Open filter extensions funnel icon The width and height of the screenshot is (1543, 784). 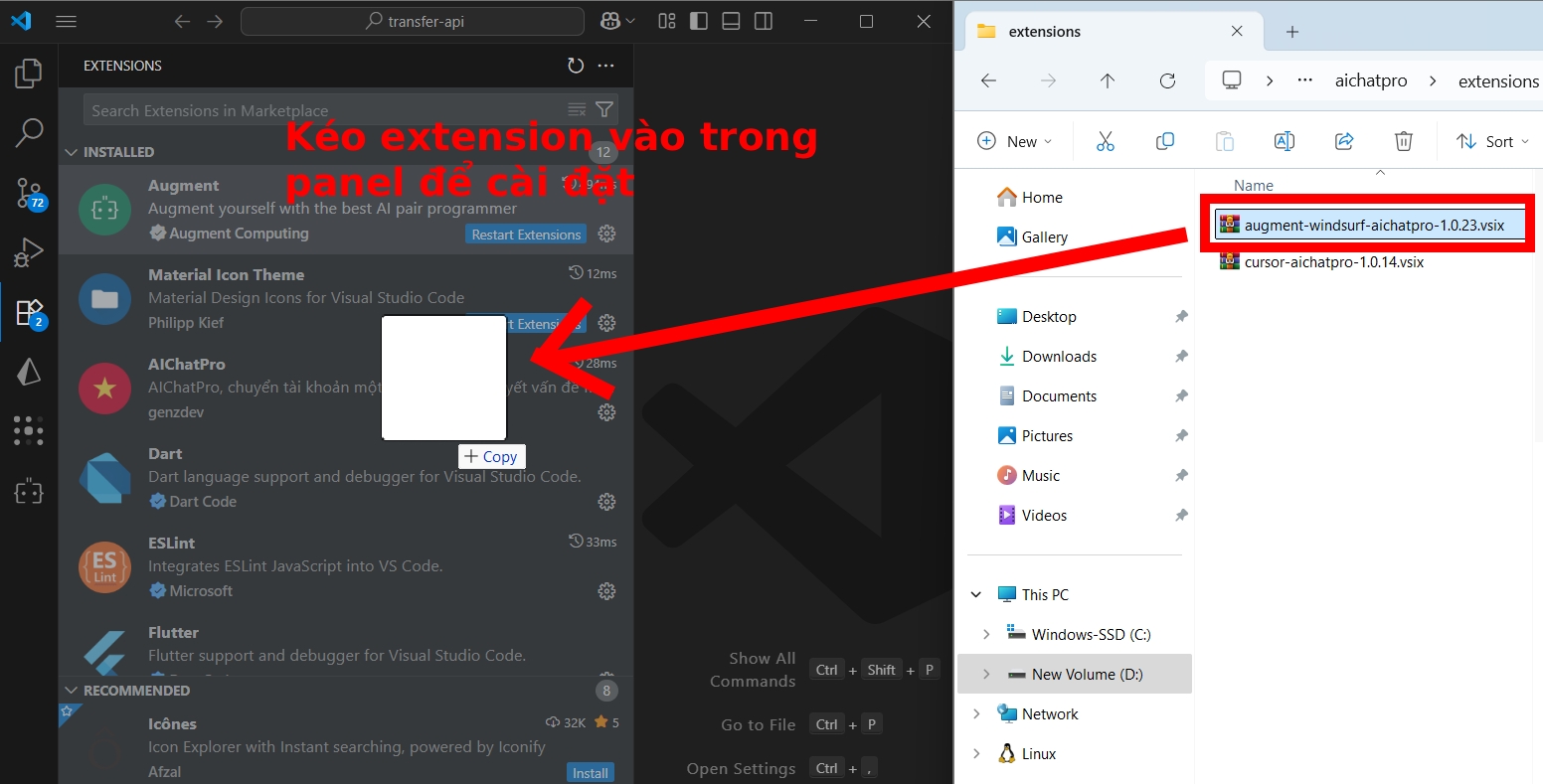click(603, 109)
